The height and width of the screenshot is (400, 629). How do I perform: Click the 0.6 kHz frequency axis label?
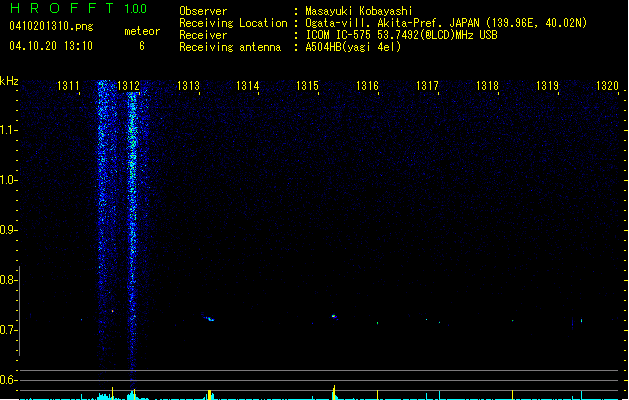coord(8,380)
